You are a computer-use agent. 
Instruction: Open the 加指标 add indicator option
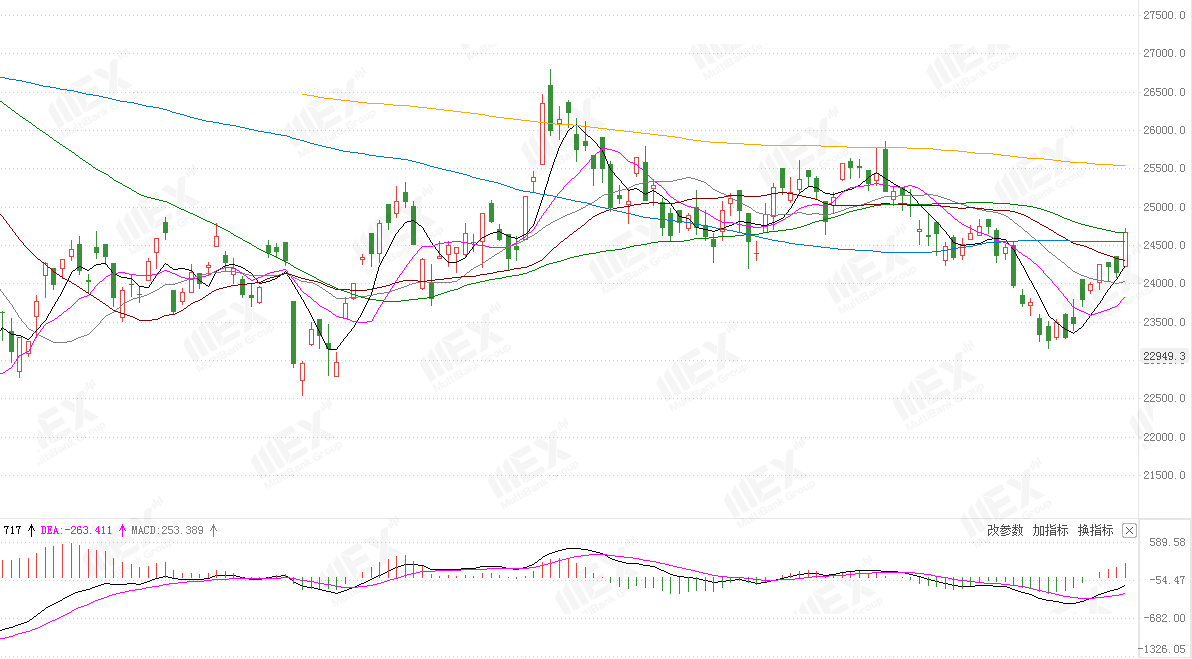[x=1050, y=531]
